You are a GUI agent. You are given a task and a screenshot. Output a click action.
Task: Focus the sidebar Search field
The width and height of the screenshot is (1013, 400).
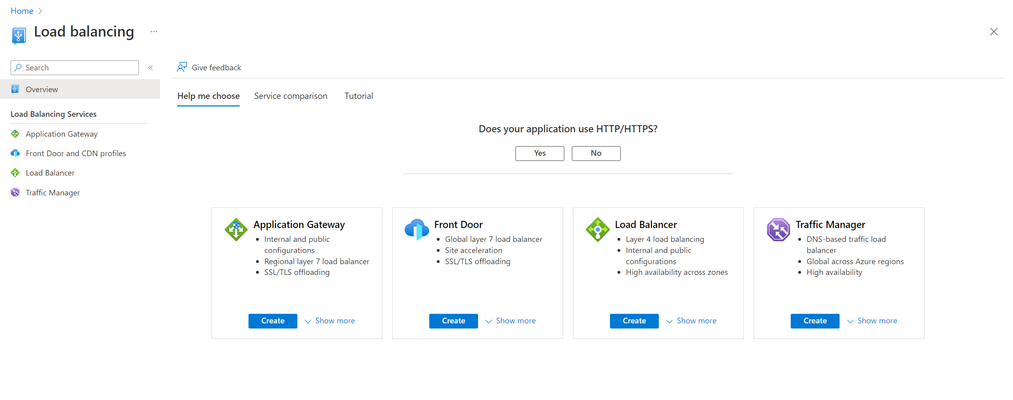75,67
